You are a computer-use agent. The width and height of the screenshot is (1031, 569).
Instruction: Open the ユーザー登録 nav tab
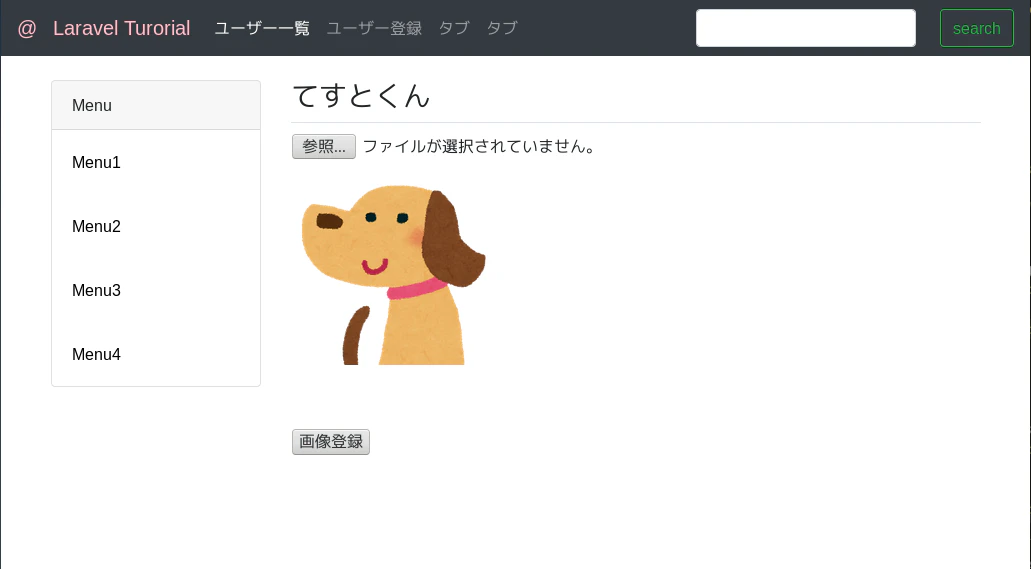374,28
